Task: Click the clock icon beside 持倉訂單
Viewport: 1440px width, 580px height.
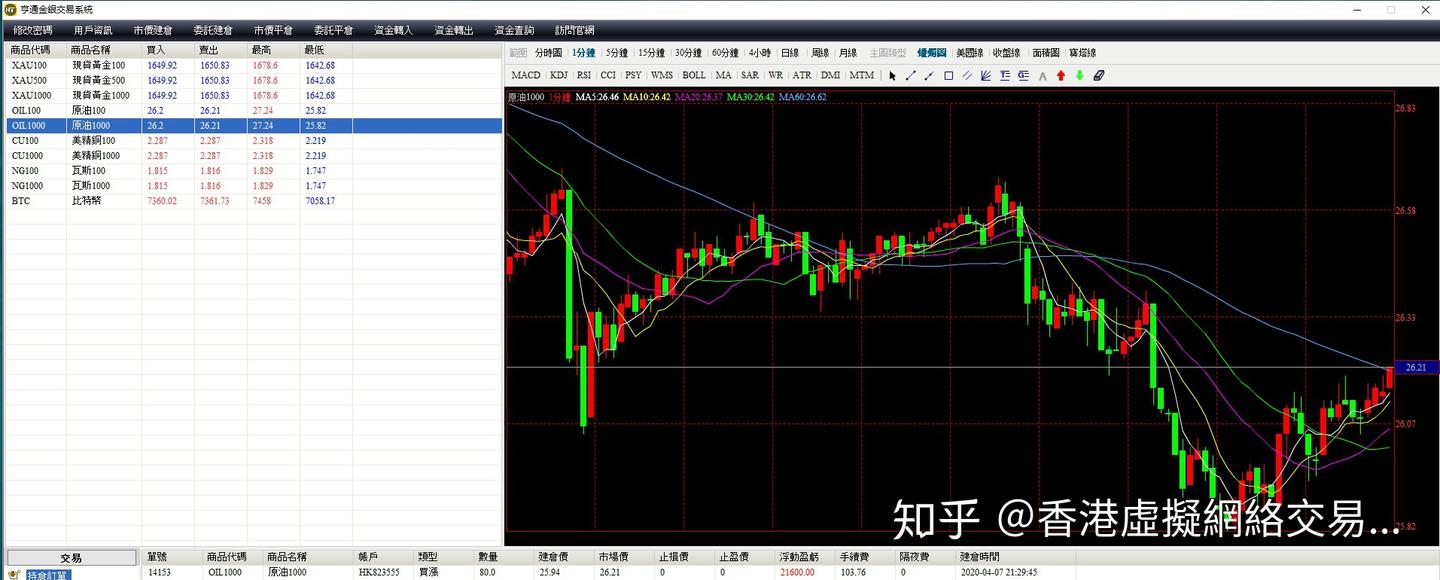Action: coord(13,573)
